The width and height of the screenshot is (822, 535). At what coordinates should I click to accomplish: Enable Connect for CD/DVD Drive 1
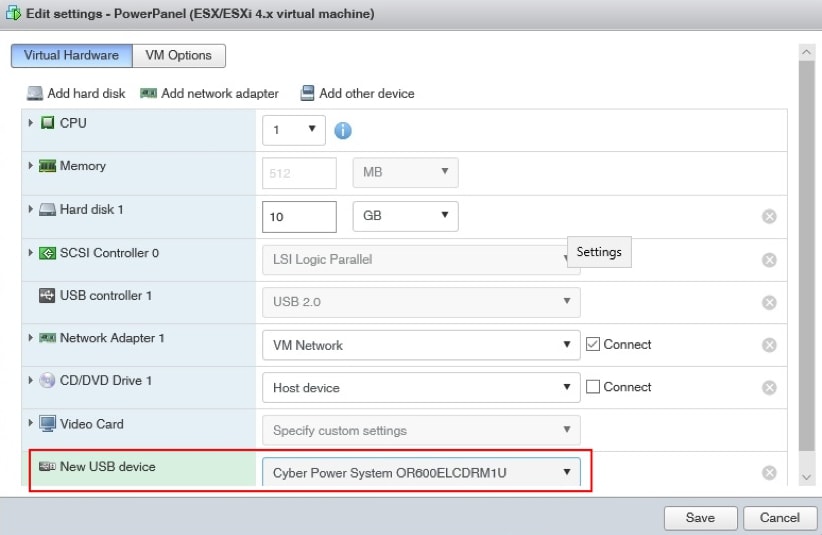[593, 387]
